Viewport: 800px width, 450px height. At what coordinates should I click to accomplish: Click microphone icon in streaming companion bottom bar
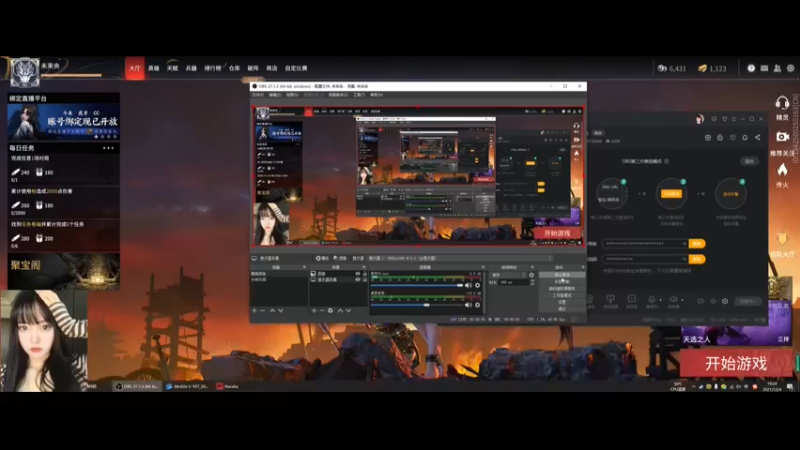(x=652, y=300)
